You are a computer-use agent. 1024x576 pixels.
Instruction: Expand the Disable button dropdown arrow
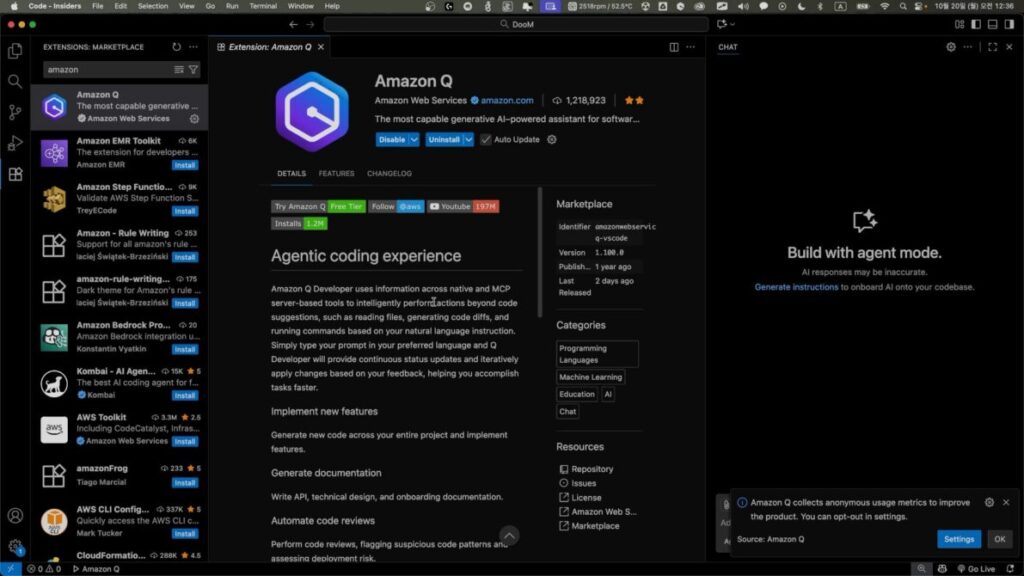(x=414, y=140)
